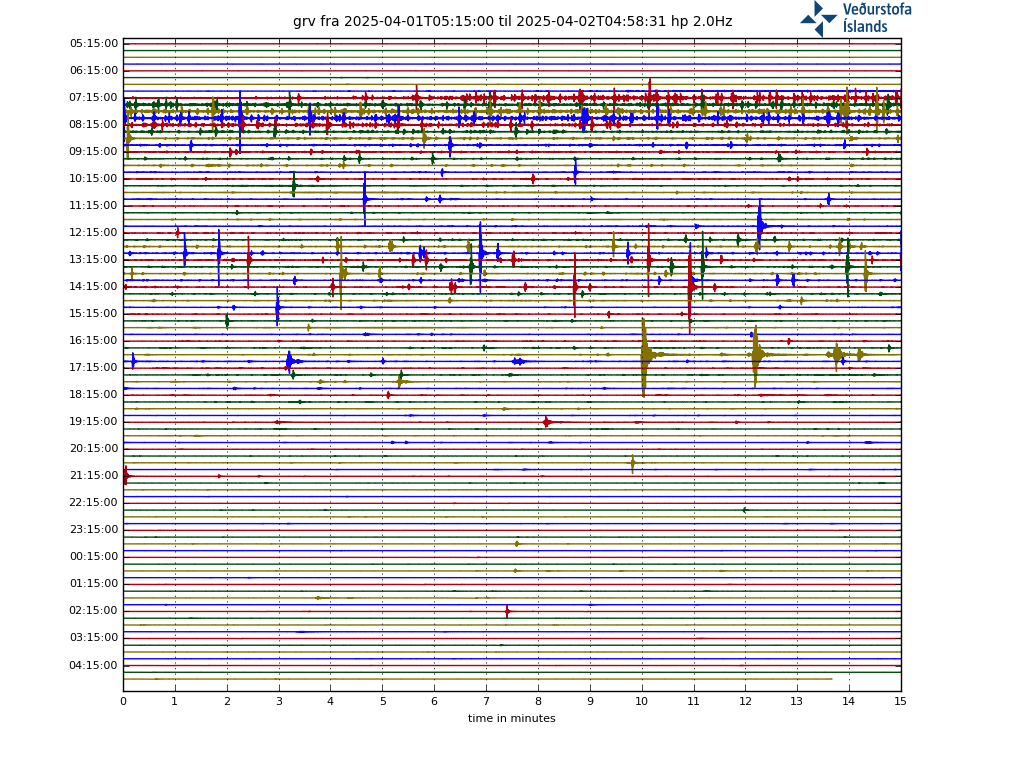Click the 03:15:00 time label
The width and height of the screenshot is (1024, 768).
point(94,637)
